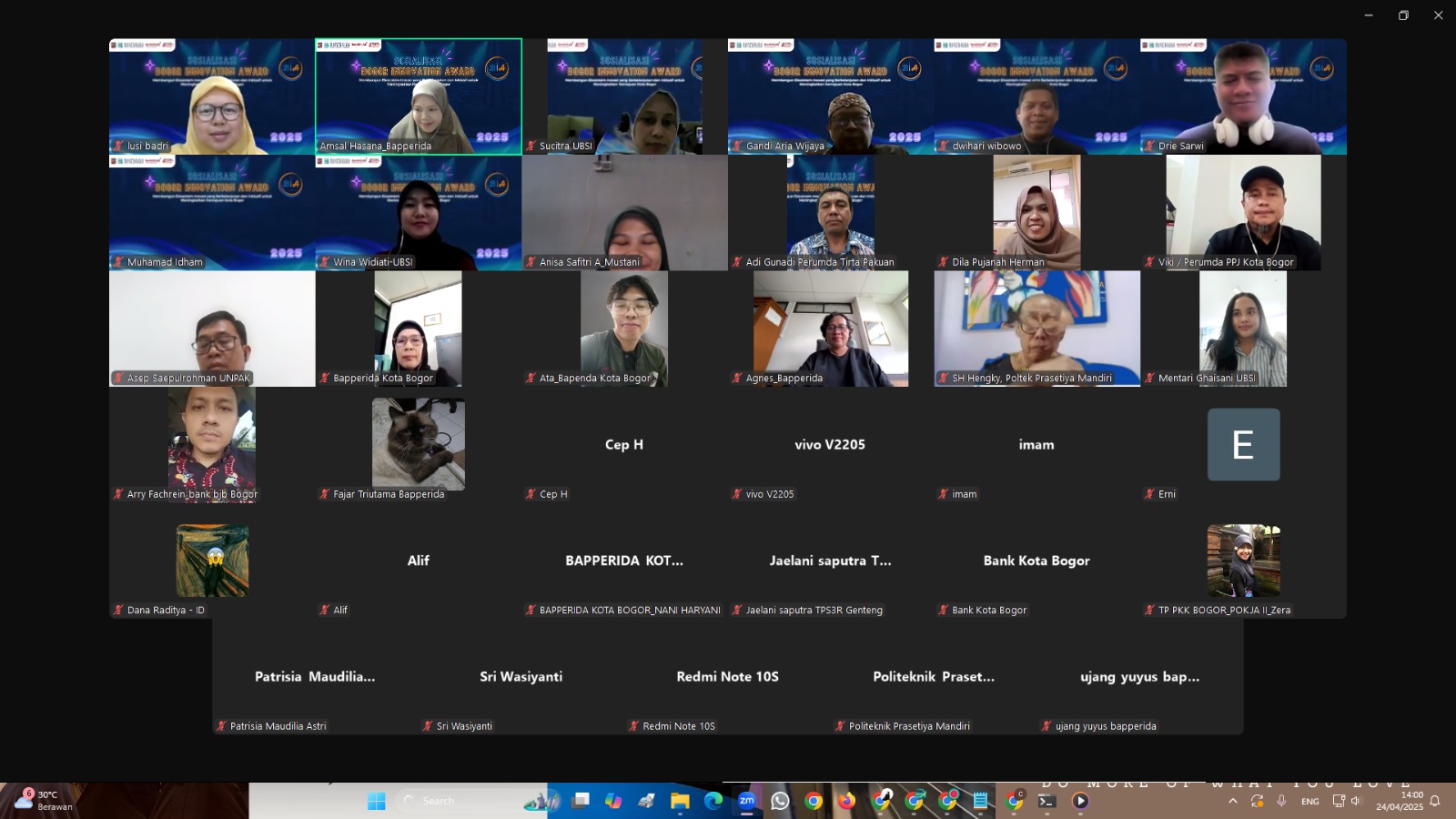Click 'Sri Wasiyanti' centered participant name

click(x=521, y=676)
